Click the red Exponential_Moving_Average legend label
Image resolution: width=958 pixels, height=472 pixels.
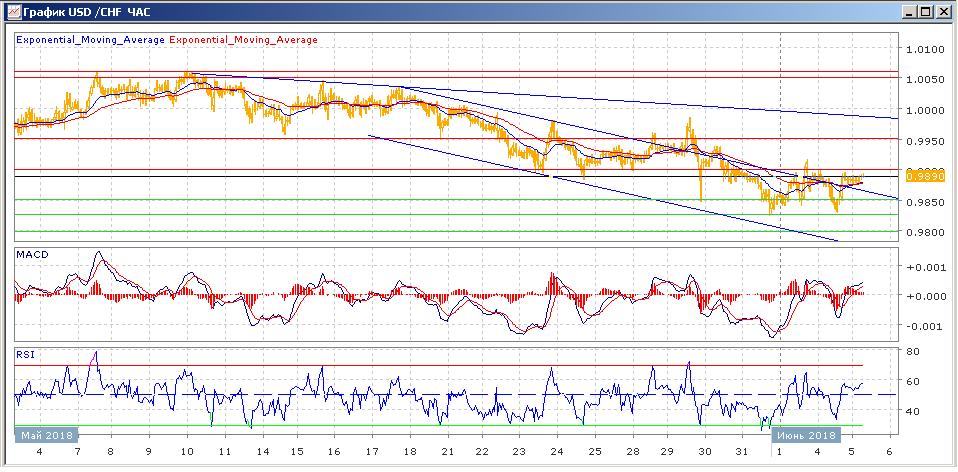pyautogui.click(x=244, y=40)
